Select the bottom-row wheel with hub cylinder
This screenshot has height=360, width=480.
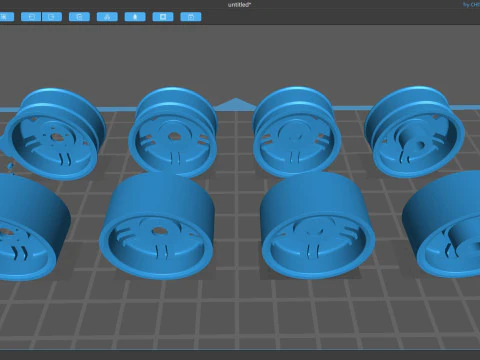442,225
